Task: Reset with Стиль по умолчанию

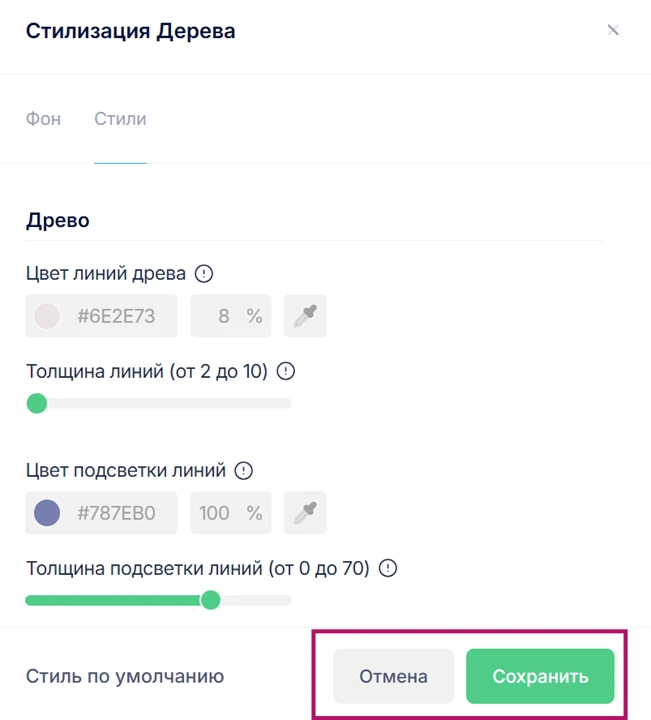Action: (x=125, y=676)
